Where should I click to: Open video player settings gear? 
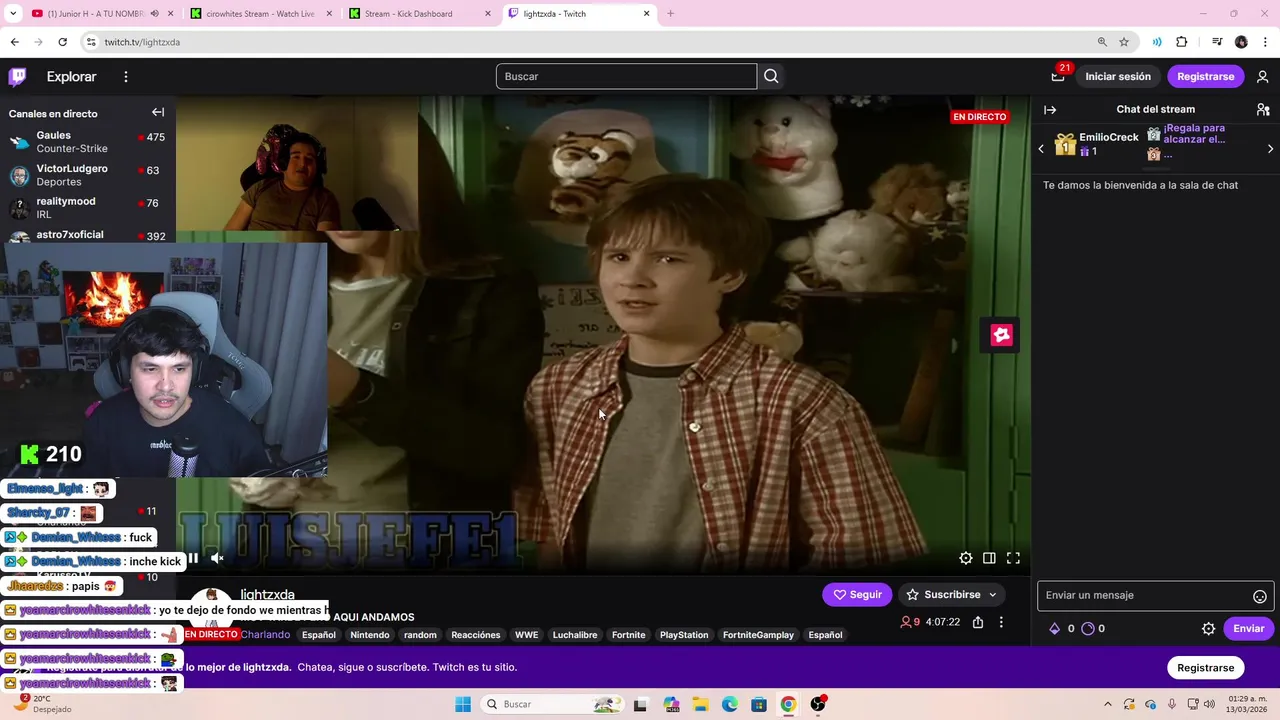pyautogui.click(x=966, y=558)
